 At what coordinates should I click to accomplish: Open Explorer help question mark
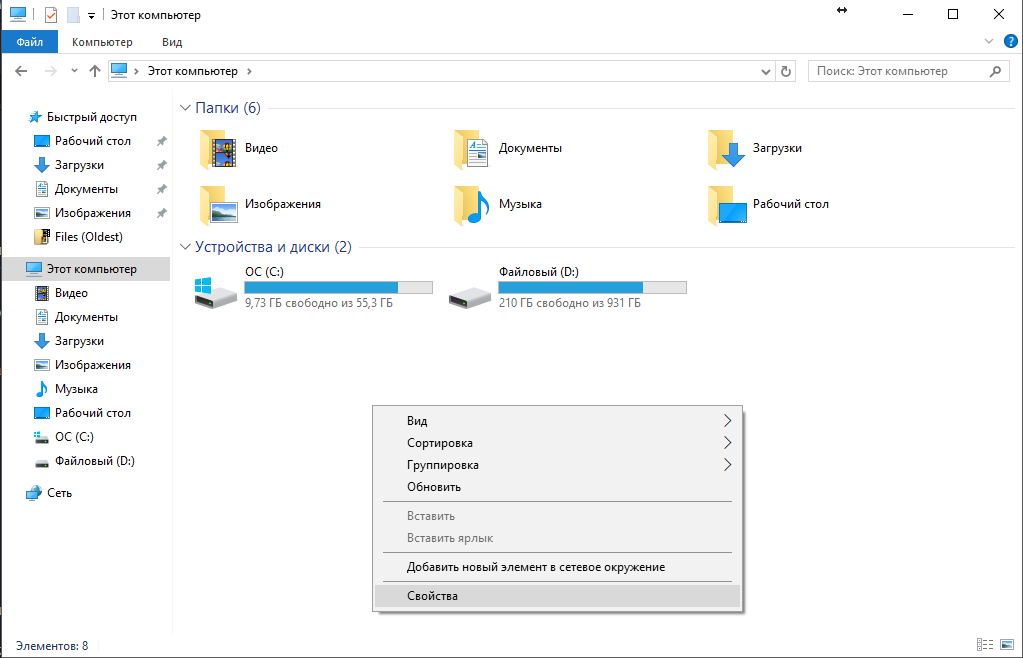(1011, 42)
